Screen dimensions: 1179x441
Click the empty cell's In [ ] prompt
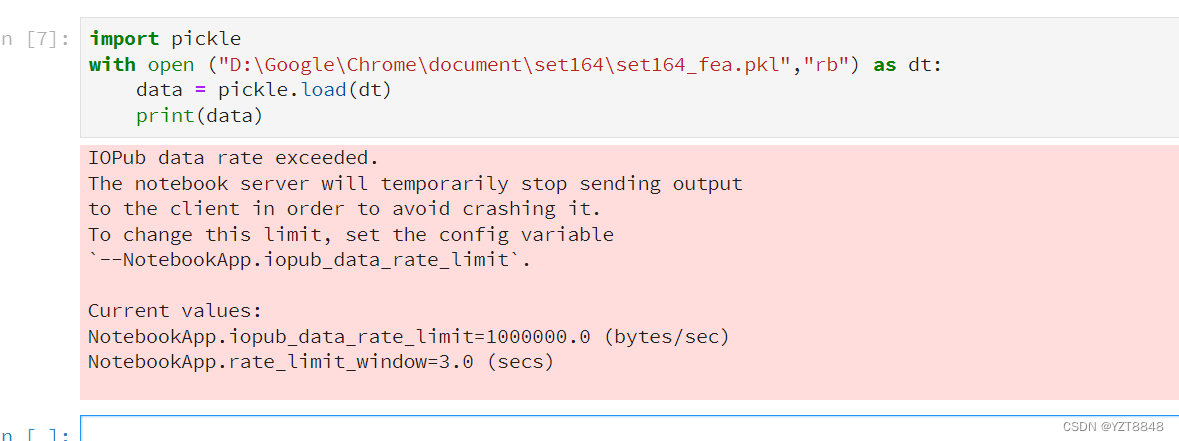[x=36, y=434]
